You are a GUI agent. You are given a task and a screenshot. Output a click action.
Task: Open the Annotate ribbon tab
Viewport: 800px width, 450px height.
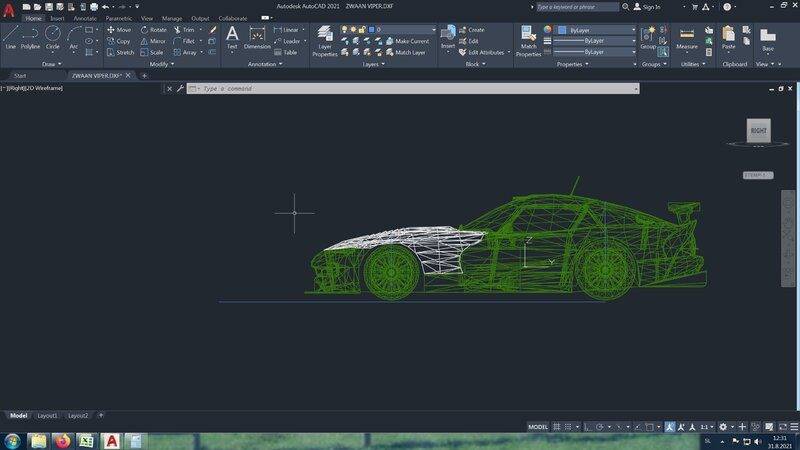click(86, 18)
